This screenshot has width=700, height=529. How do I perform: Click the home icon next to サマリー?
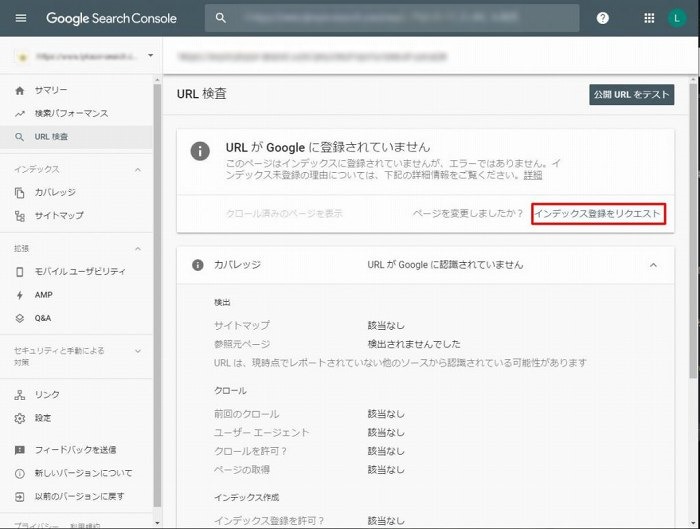point(20,91)
